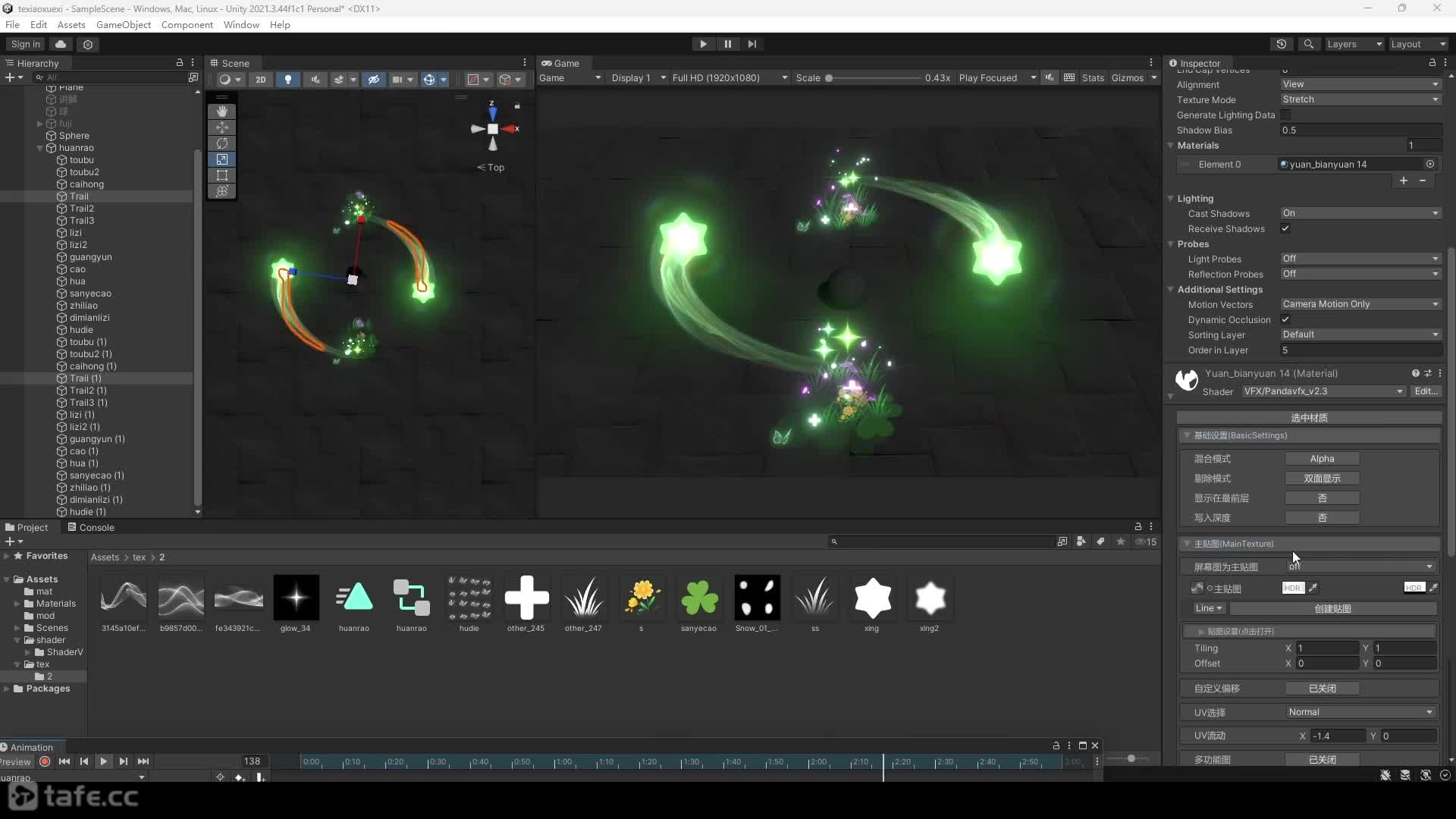Viewport: 1456px width, 819px height.
Task: Add a material element with plus
Action: coord(1404,180)
